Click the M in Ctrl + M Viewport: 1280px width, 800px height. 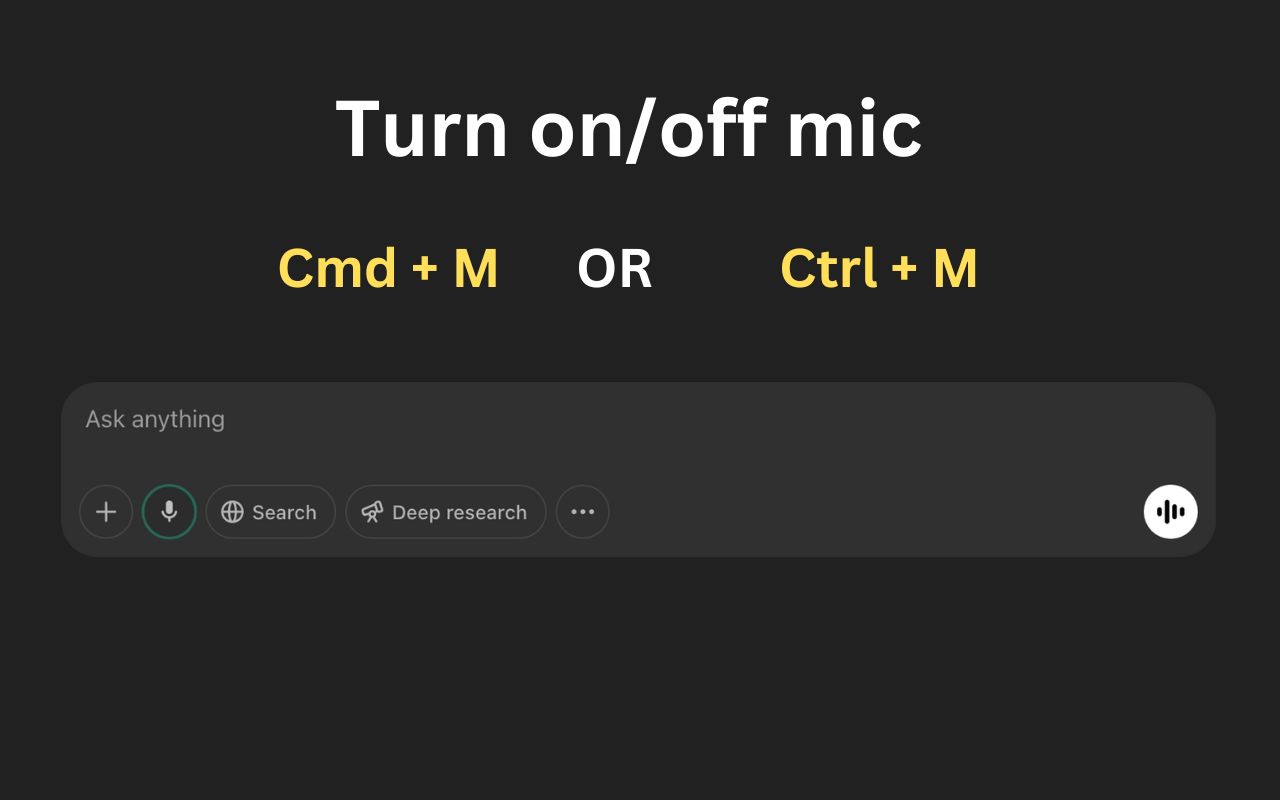coord(955,269)
